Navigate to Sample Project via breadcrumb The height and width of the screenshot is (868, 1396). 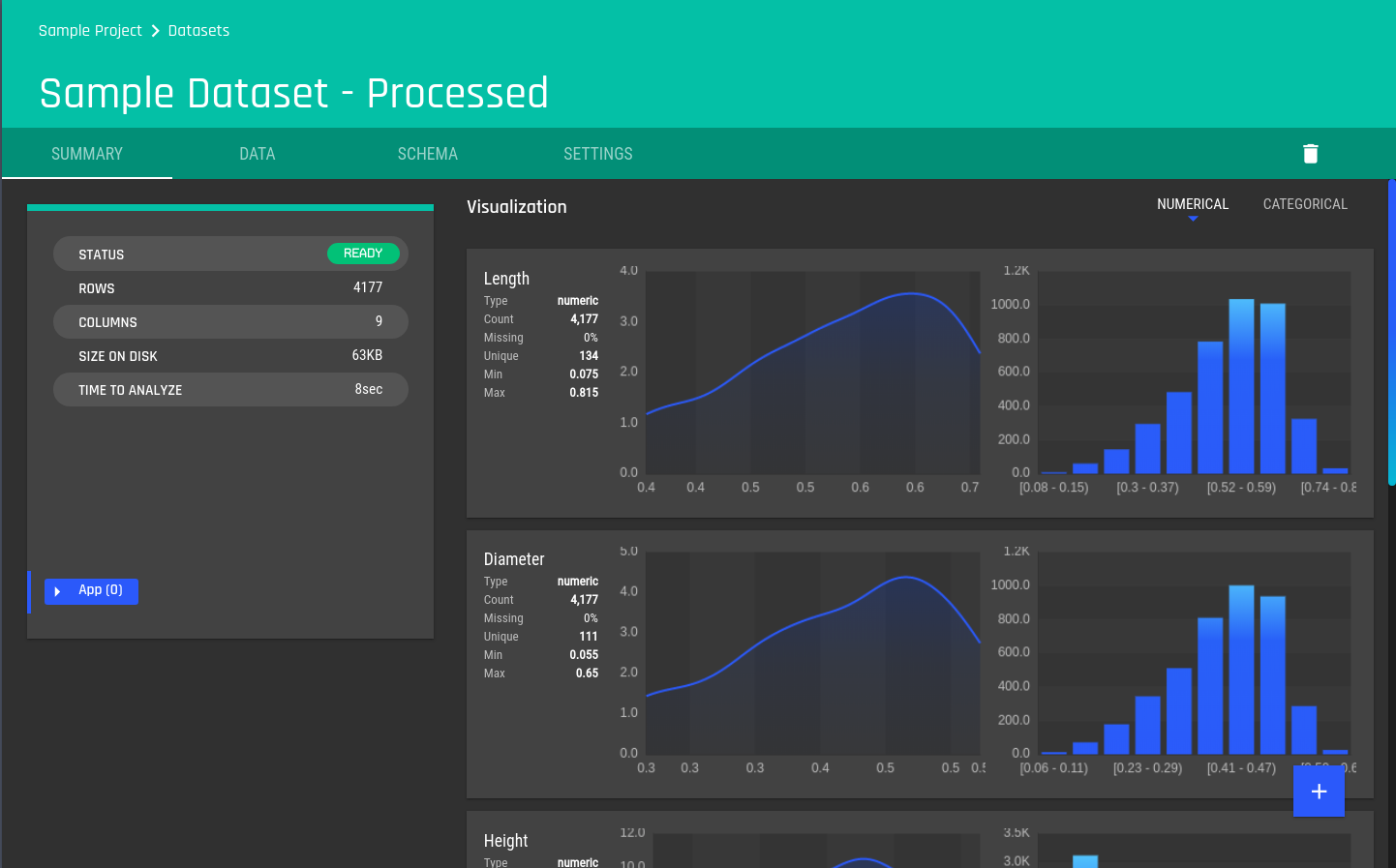pos(90,30)
